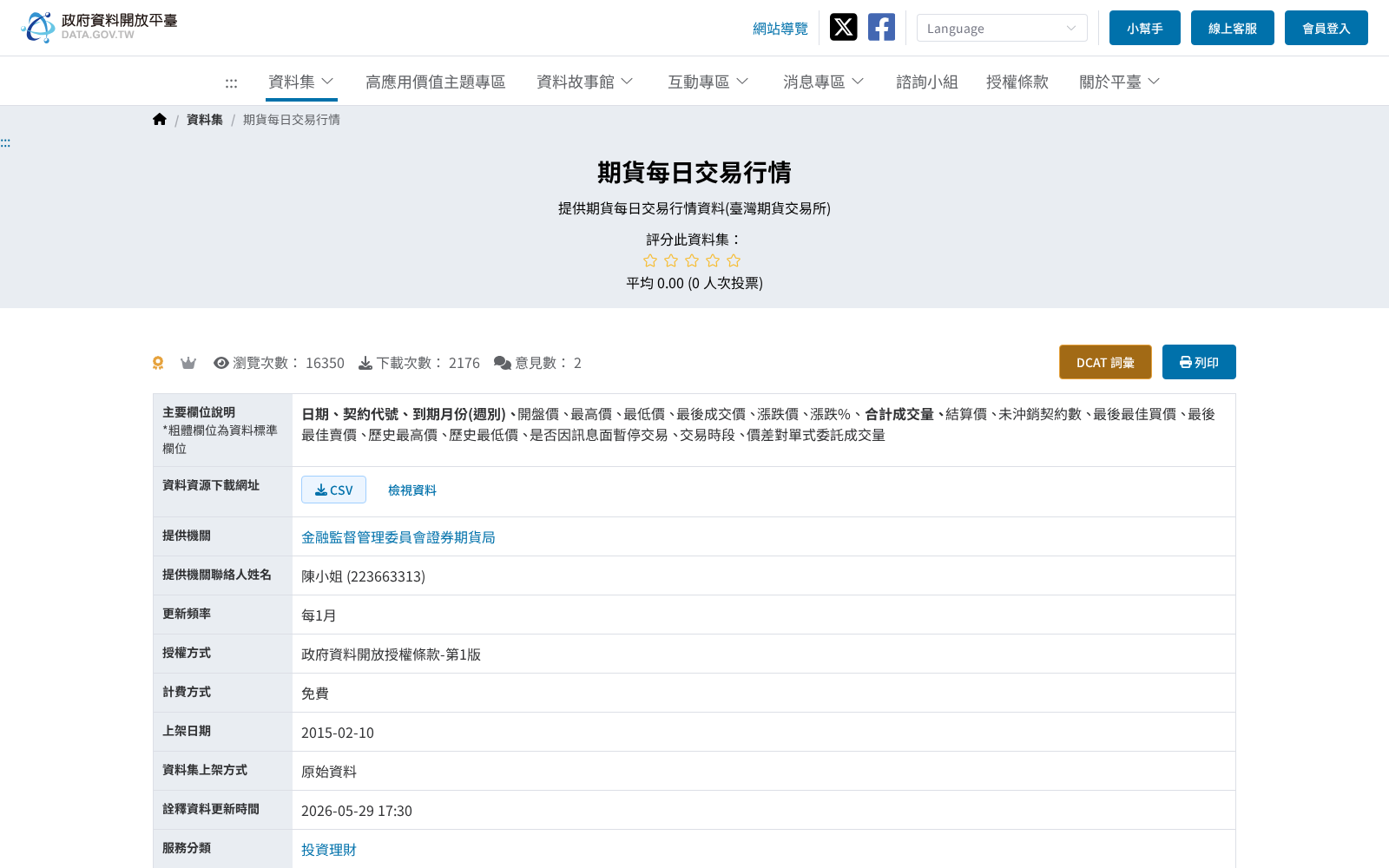The width and height of the screenshot is (1389, 868).
Task: Open the 諮詢小組 menu item
Action: 927,82
